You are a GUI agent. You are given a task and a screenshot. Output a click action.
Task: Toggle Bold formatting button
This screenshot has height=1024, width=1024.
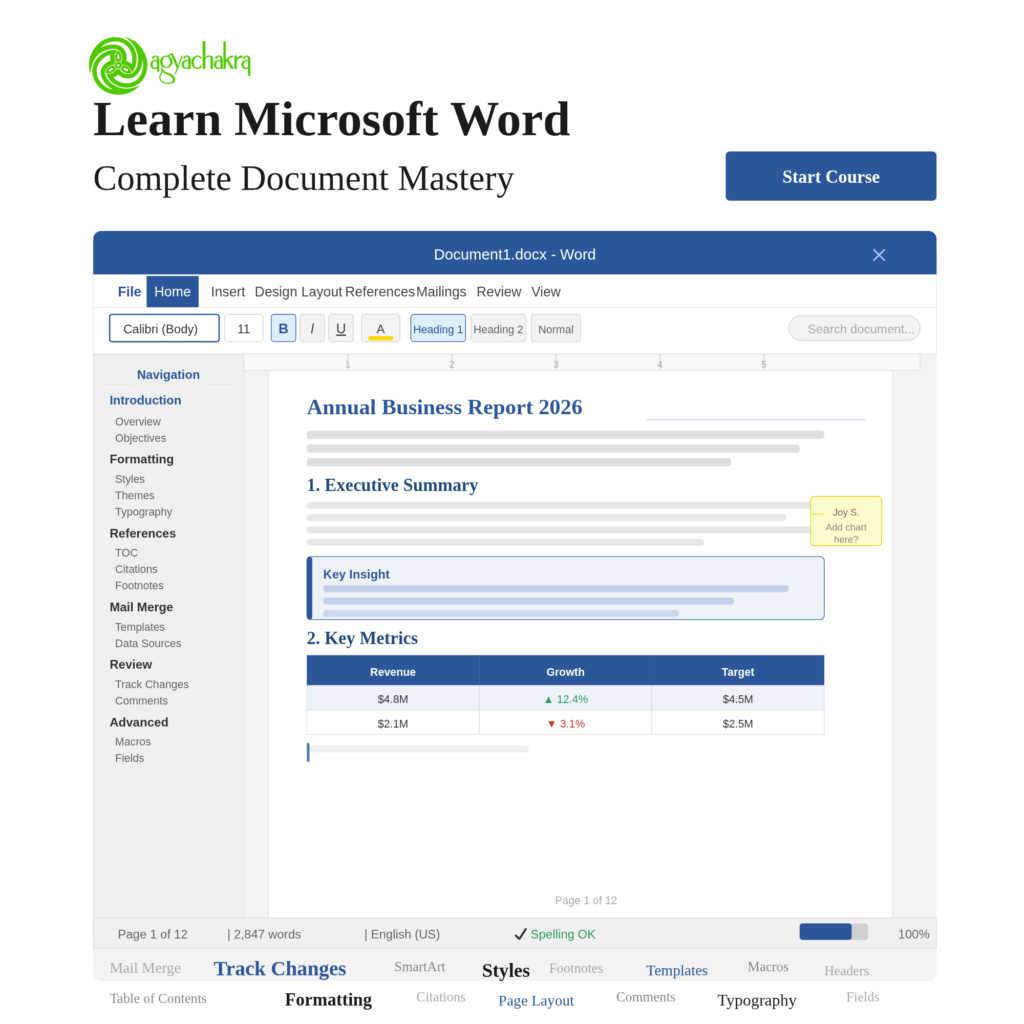[283, 329]
